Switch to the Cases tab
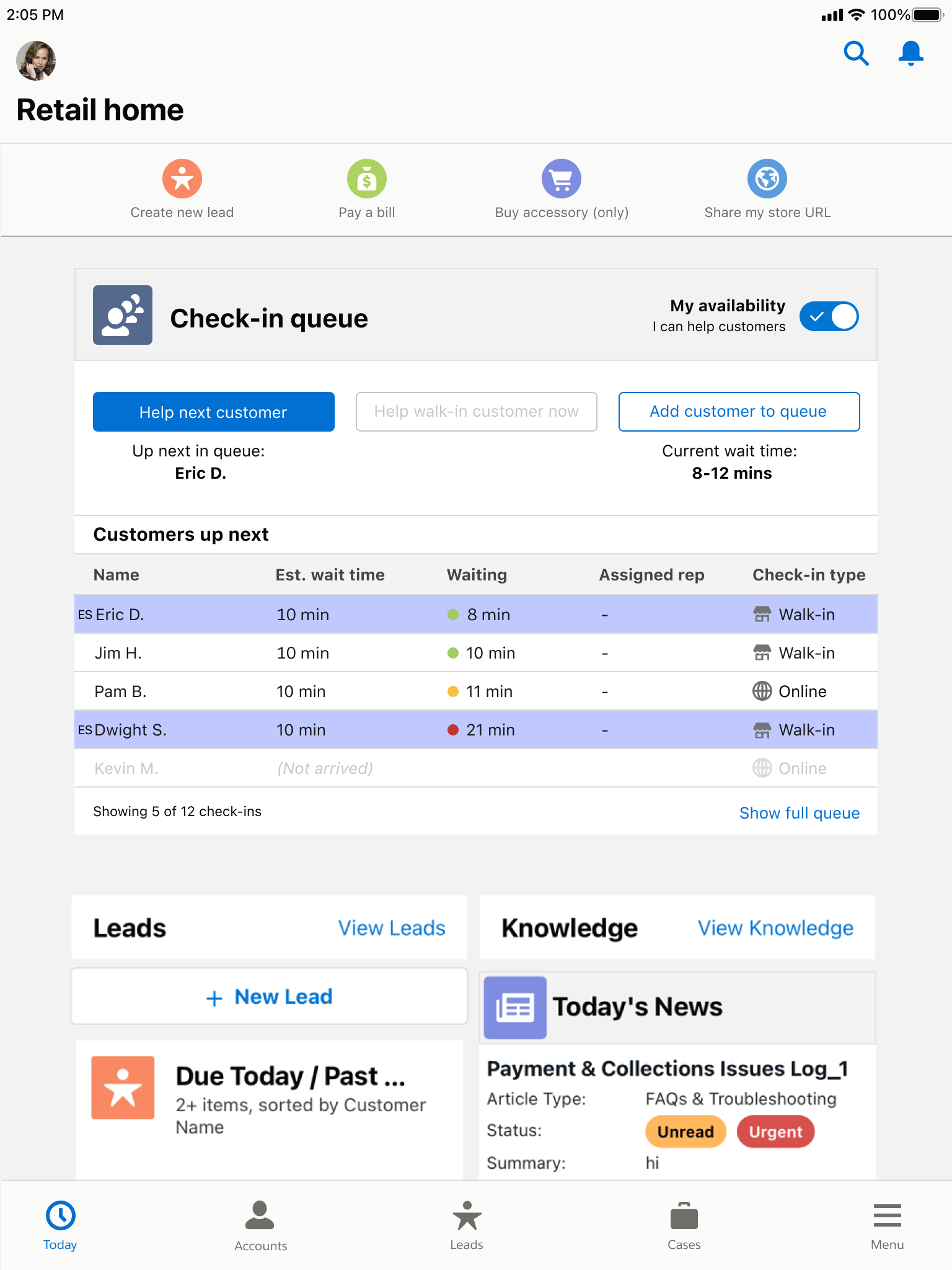 point(684,1226)
